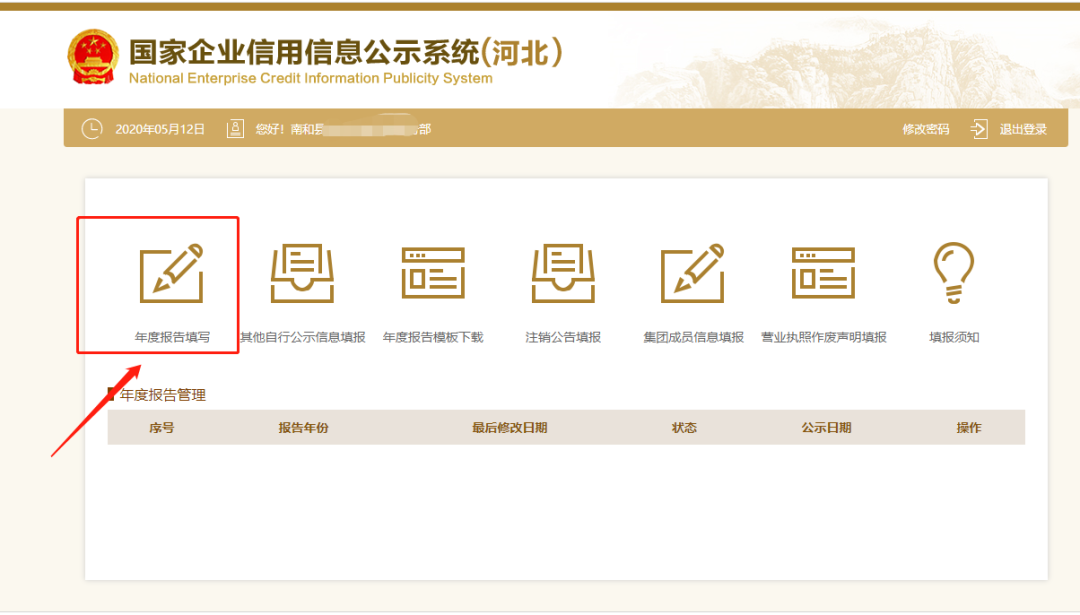Select the 操作 column header

click(x=968, y=426)
